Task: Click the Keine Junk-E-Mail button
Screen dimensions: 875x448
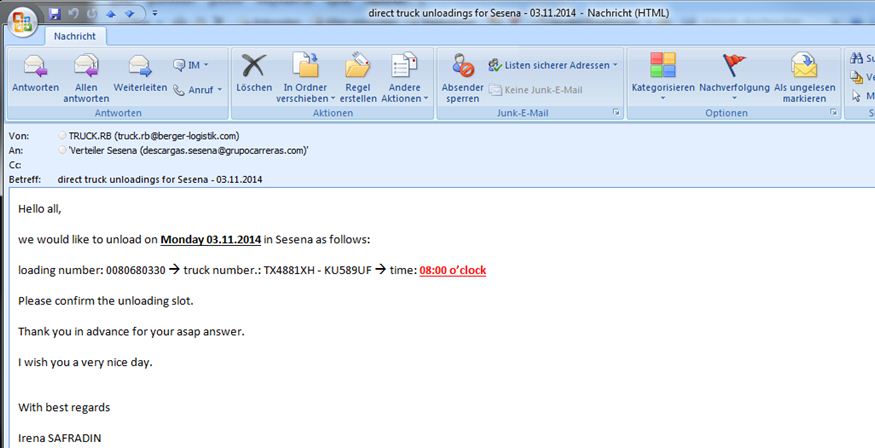Action: (535, 89)
